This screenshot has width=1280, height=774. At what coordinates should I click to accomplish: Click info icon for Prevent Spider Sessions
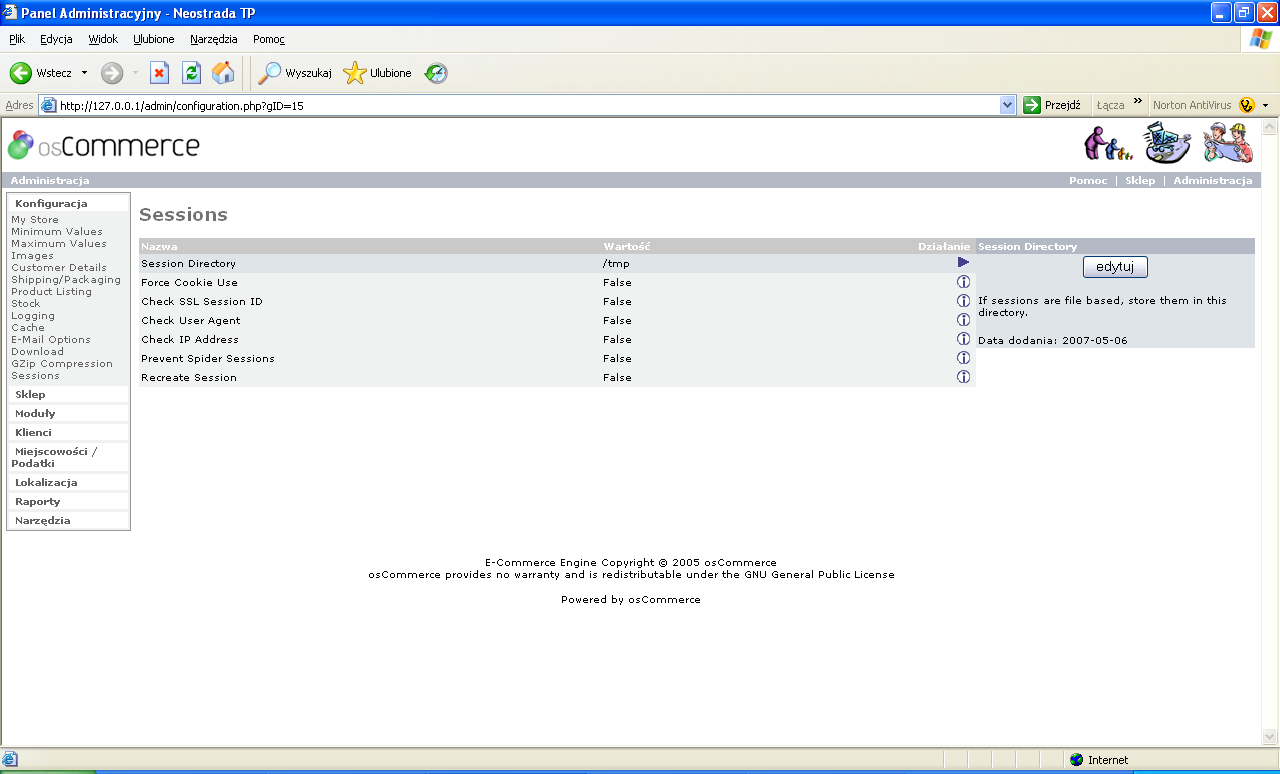pyautogui.click(x=964, y=358)
